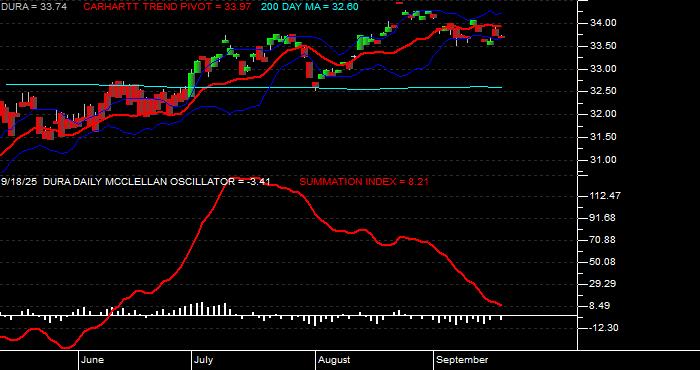Select the July label on the time axis
Image resolution: width=700 pixels, height=370 pixels.
pos(204,360)
